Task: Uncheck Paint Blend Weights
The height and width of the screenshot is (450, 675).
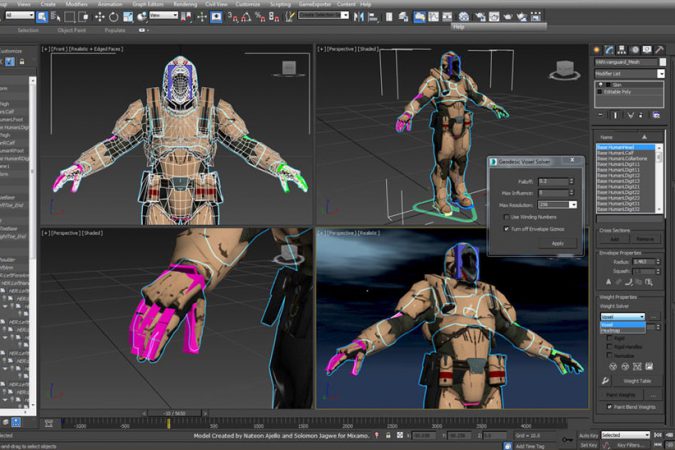Action: click(x=609, y=407)
